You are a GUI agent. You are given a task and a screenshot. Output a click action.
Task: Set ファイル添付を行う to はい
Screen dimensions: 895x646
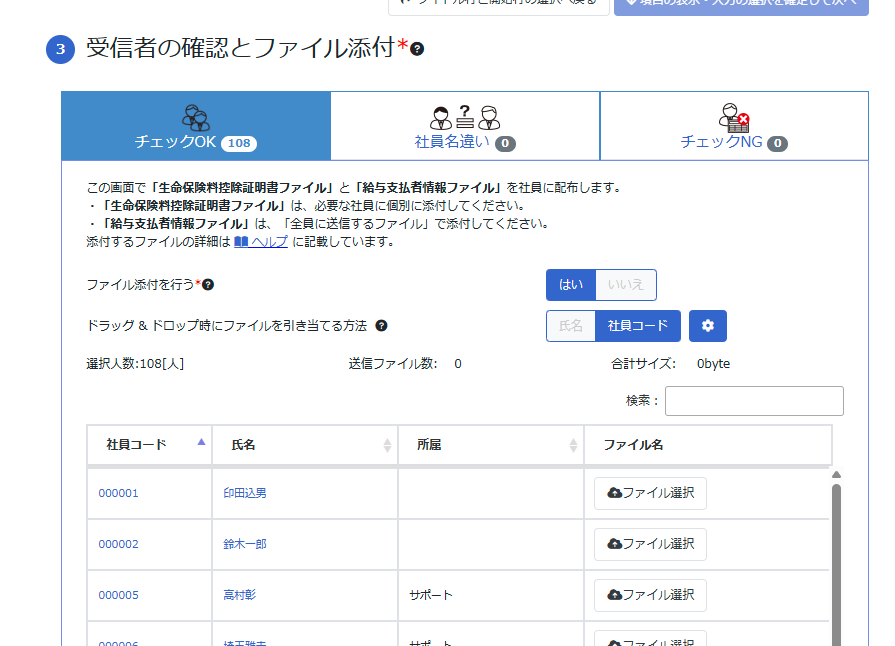(x=571, y=285)
